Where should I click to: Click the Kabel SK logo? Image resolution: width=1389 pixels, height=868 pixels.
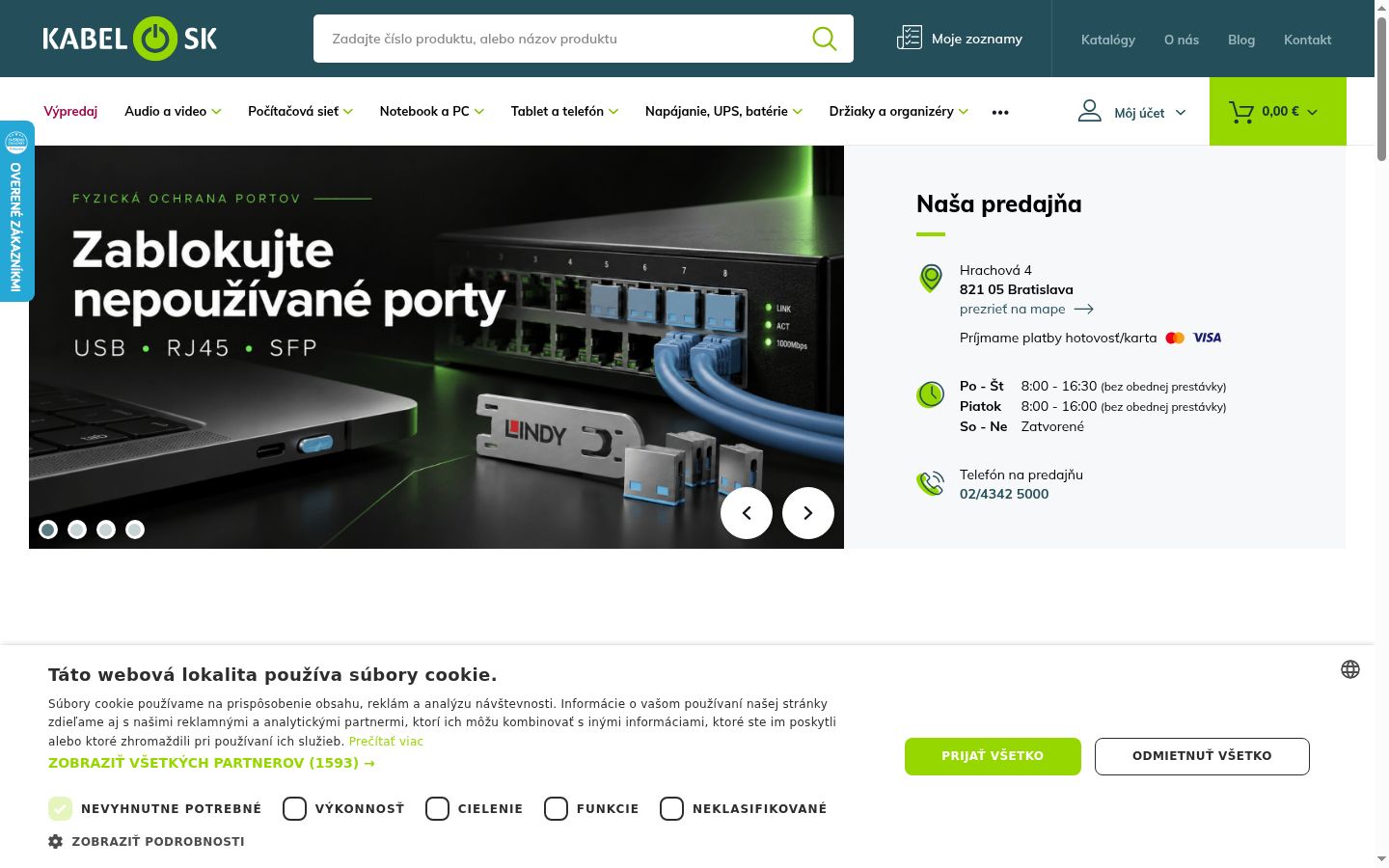130,39
